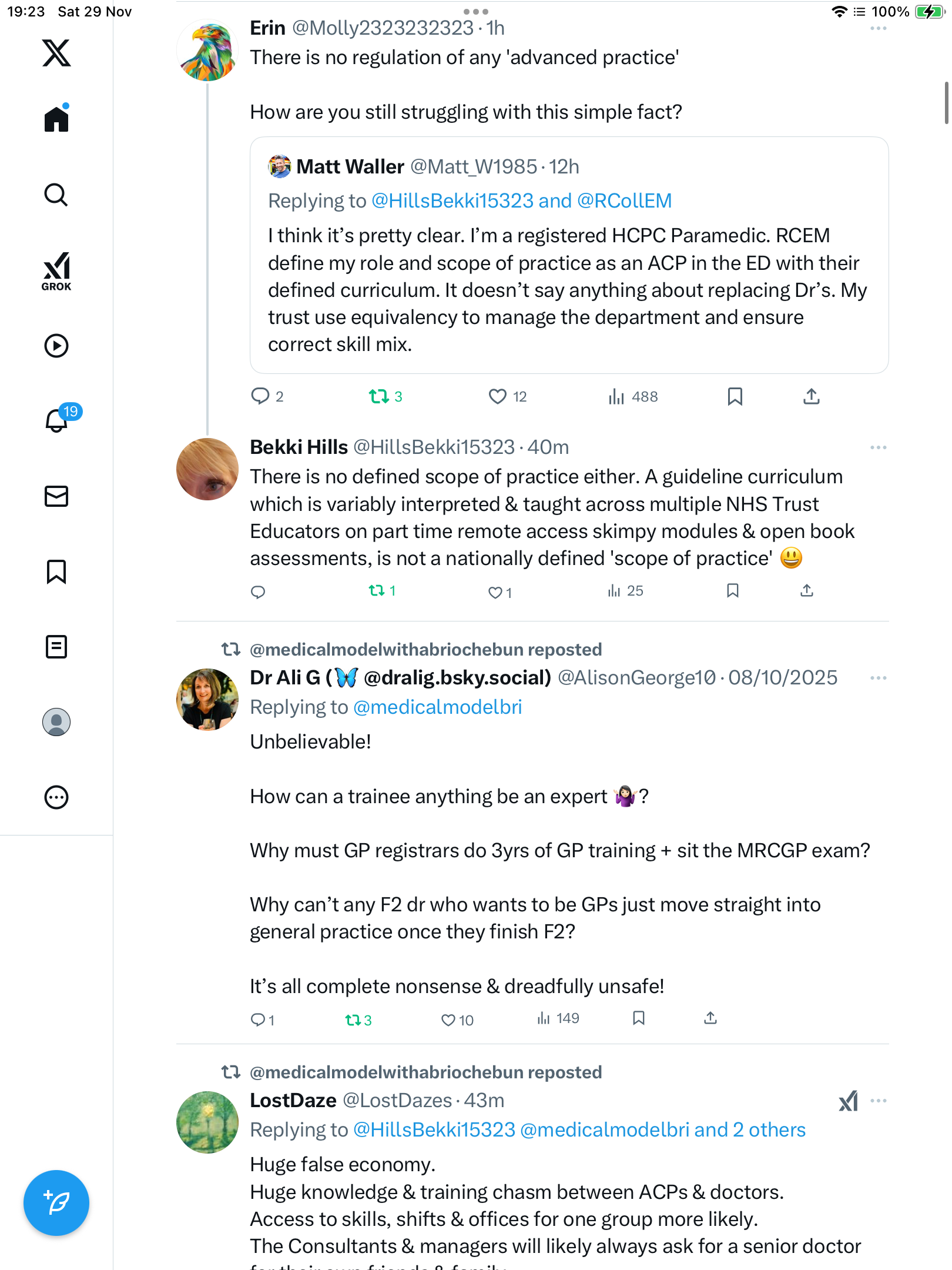Toggle repost on Bekki Hills' post
This screenshot has width=952, height=1270.
[377, 590]
